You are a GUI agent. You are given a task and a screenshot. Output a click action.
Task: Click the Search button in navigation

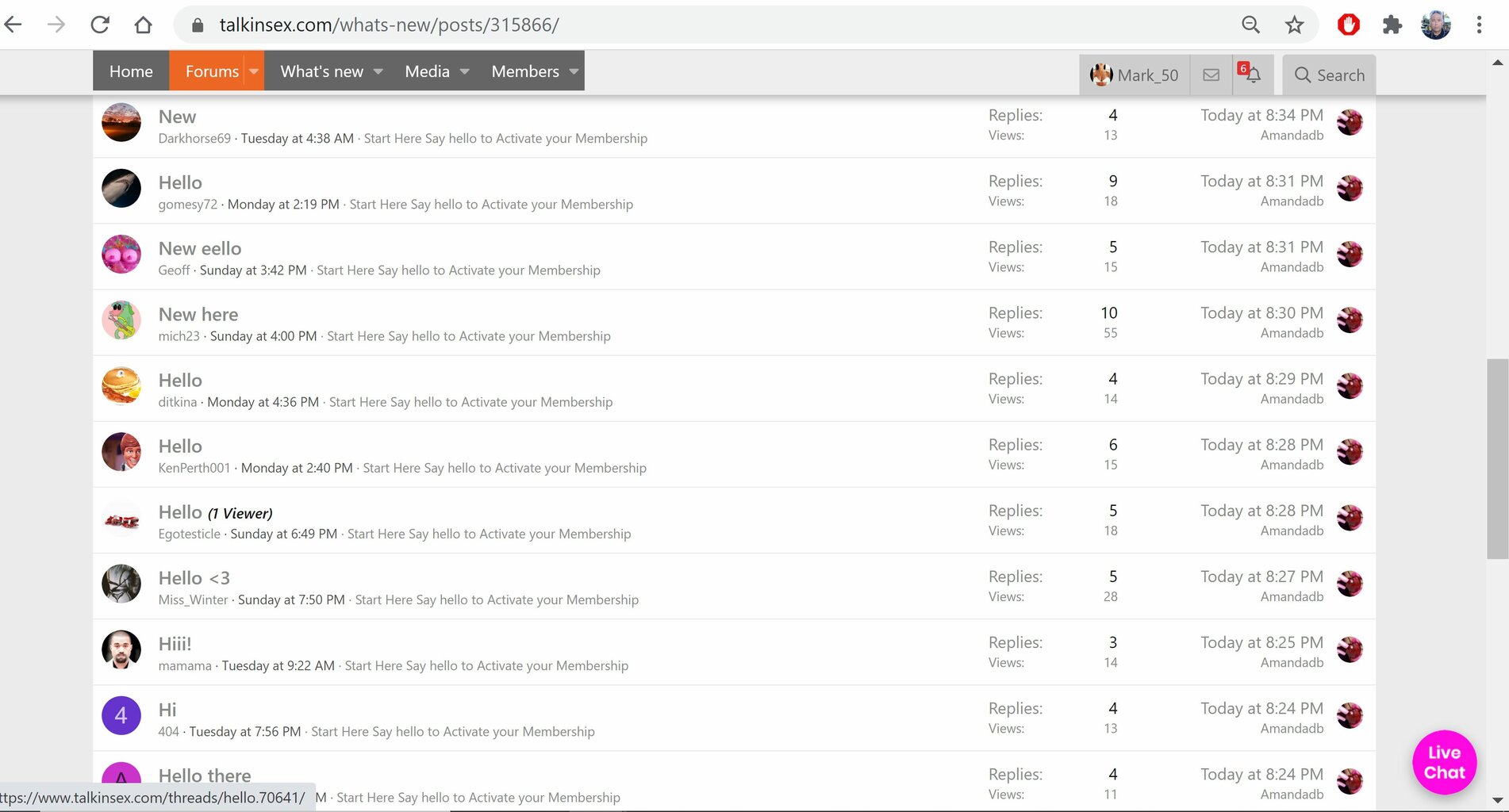coord(1330,75)
